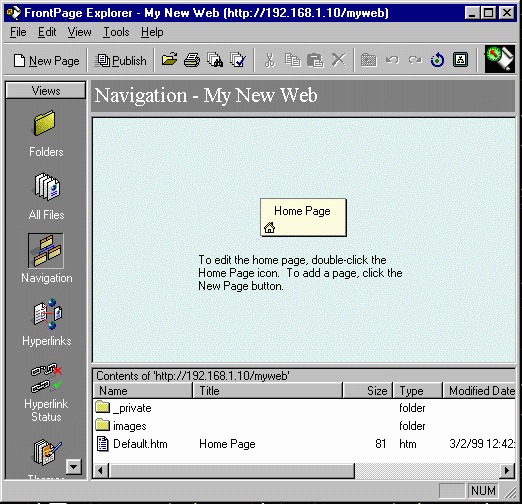Image resolution: width=522 pixels, height=504 pixels.
Task: Open the Hyperlinks view
Action: click(47, 322)
